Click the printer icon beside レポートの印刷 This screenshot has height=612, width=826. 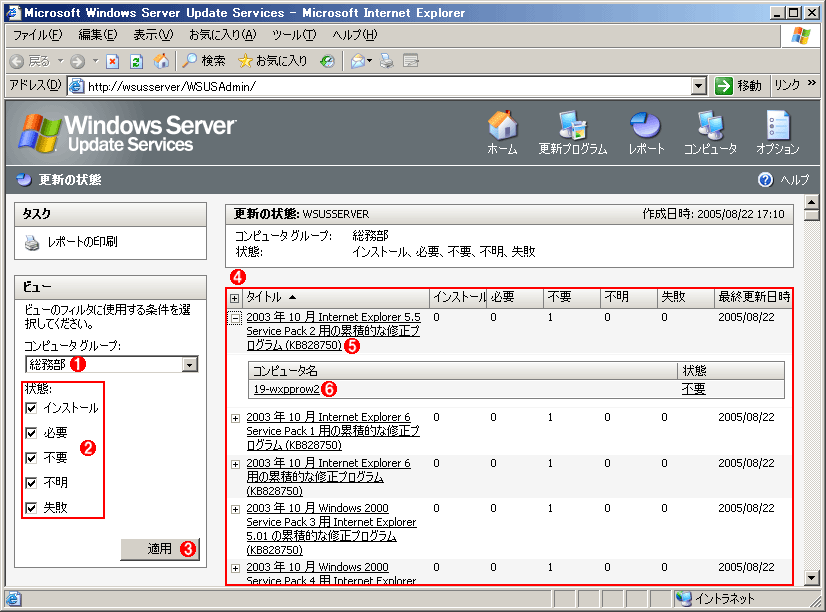coord(32,242)
